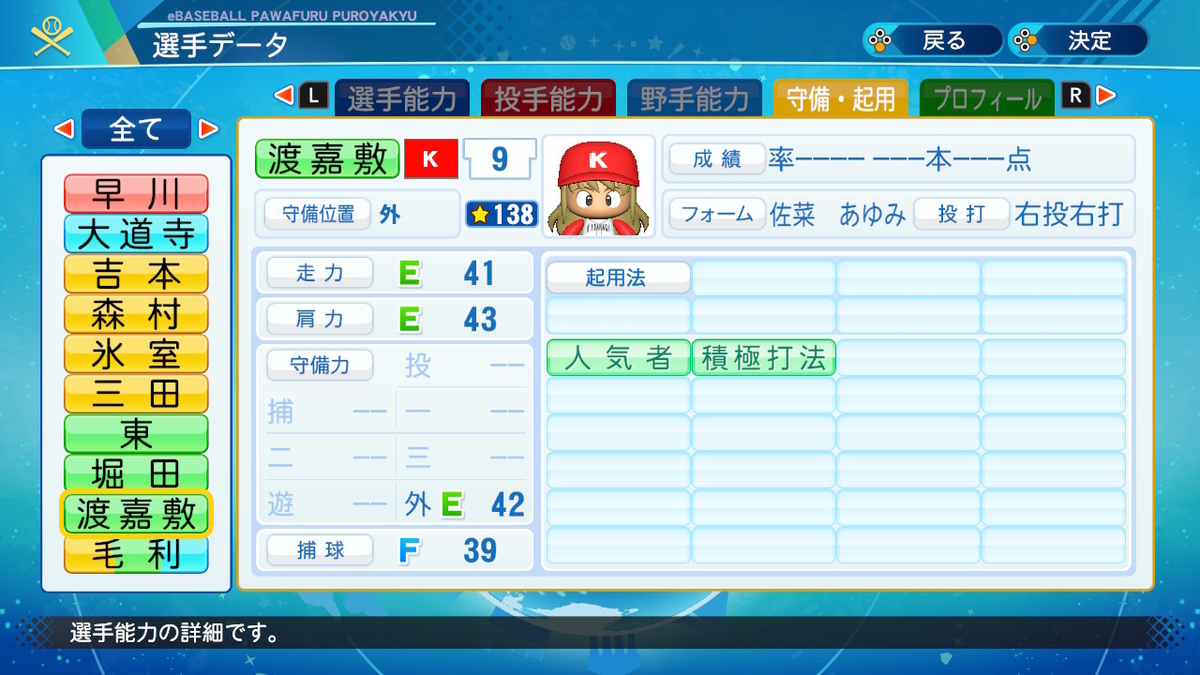Viewport: 1200px width, 675px height.
Task: Click right arrow after tab row
Action: pos(1105,95)
